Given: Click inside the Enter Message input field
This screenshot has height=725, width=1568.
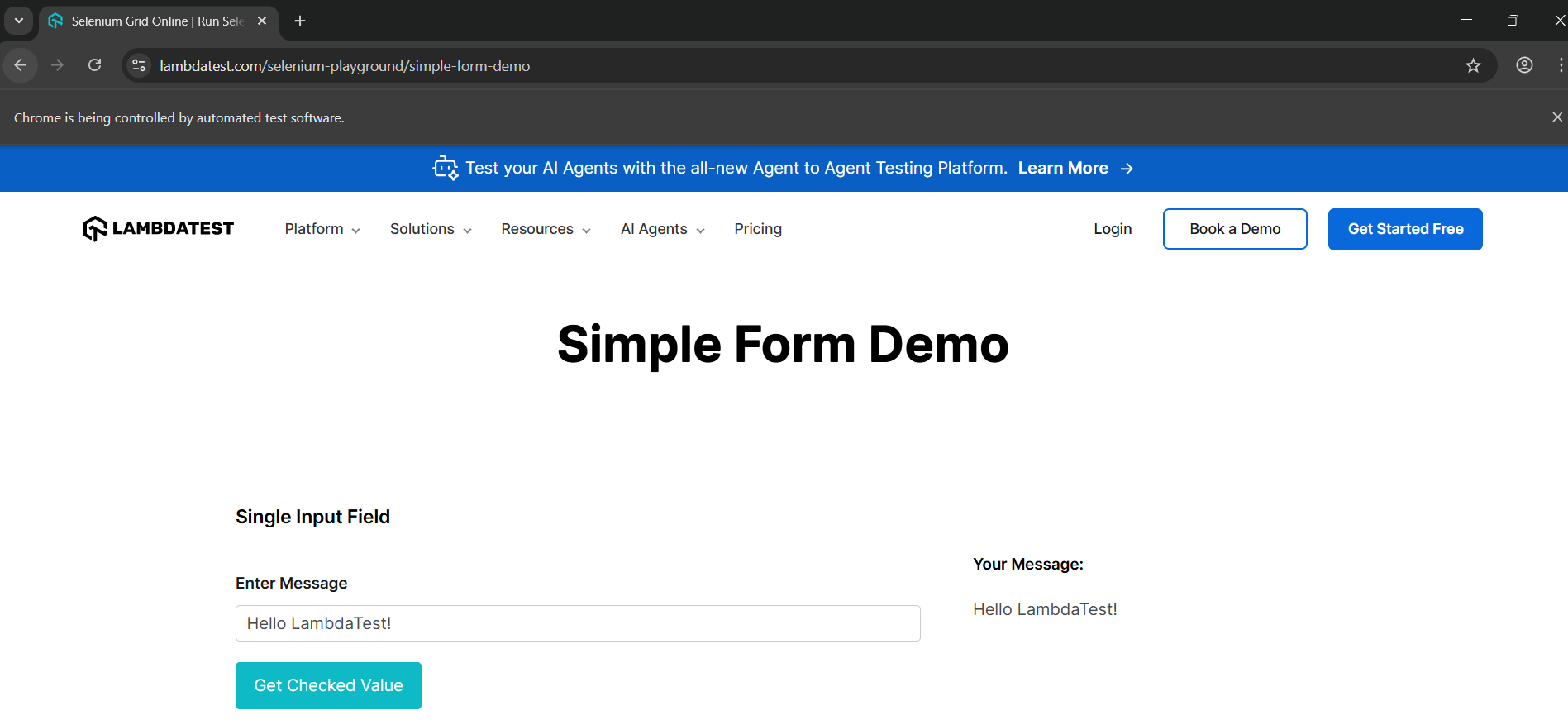Looking at the screenshot, I should point(578,623).
